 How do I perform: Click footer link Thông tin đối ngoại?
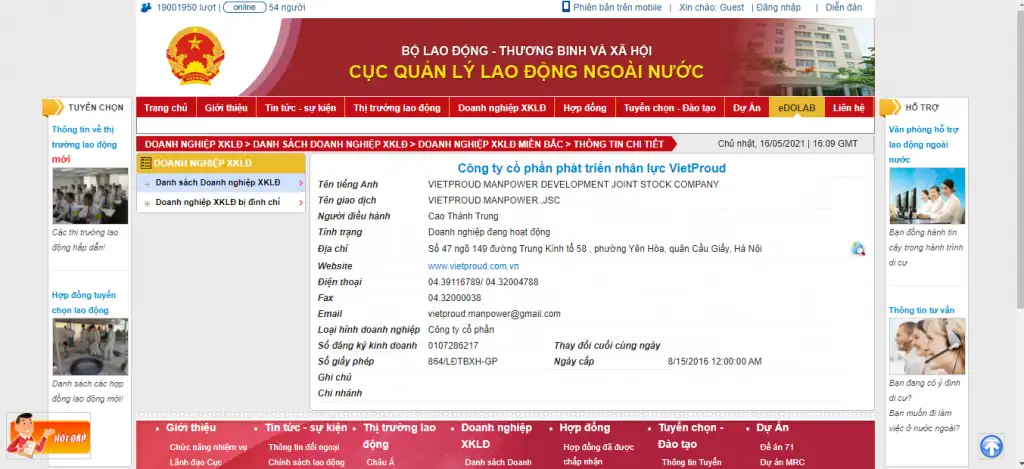304,447
